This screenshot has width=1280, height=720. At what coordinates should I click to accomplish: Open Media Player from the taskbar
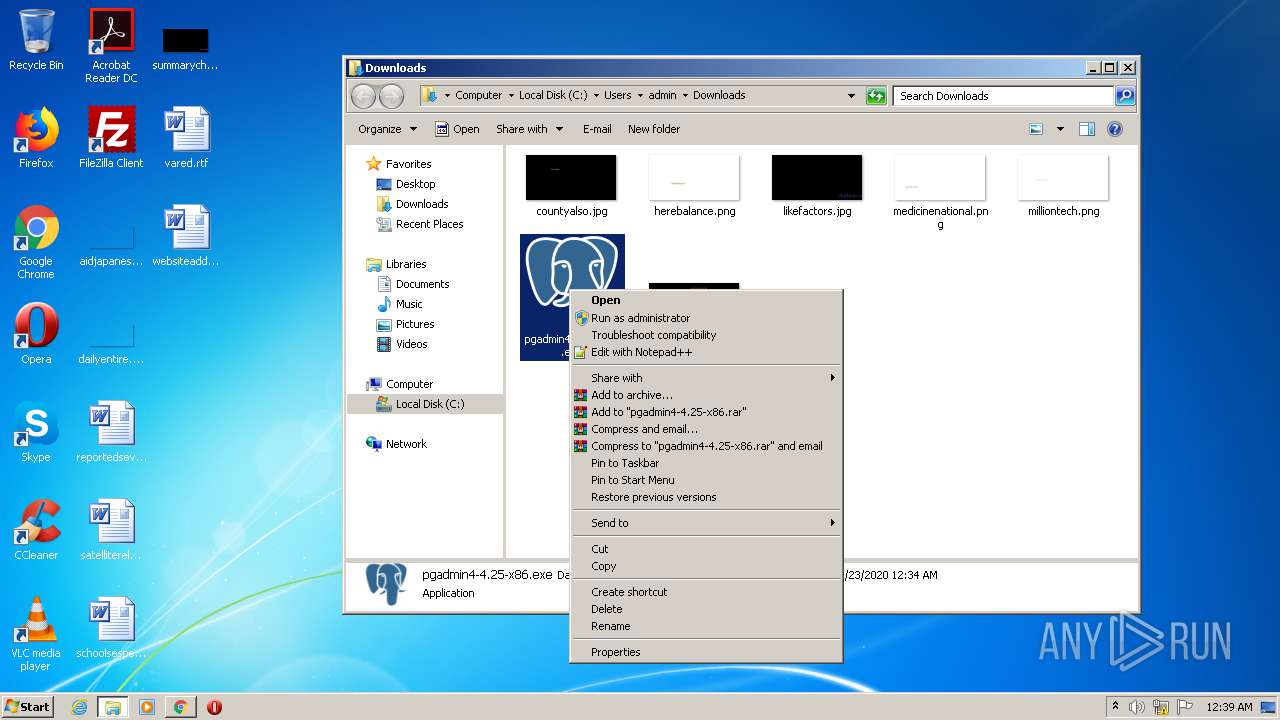(147, 707)
